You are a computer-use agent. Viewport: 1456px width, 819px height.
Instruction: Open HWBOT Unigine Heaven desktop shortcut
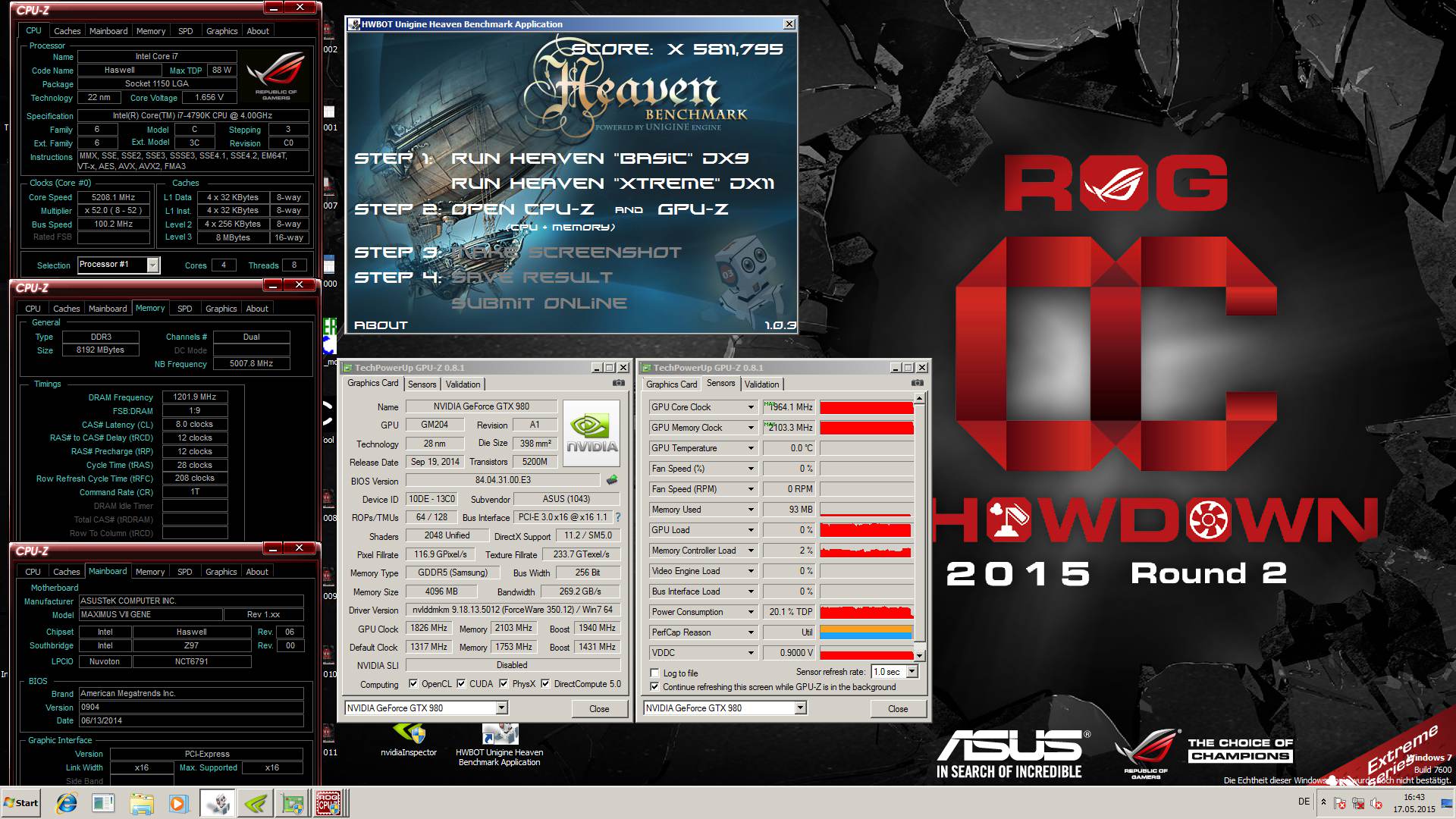pyautogui.click(x=500, y=745)
